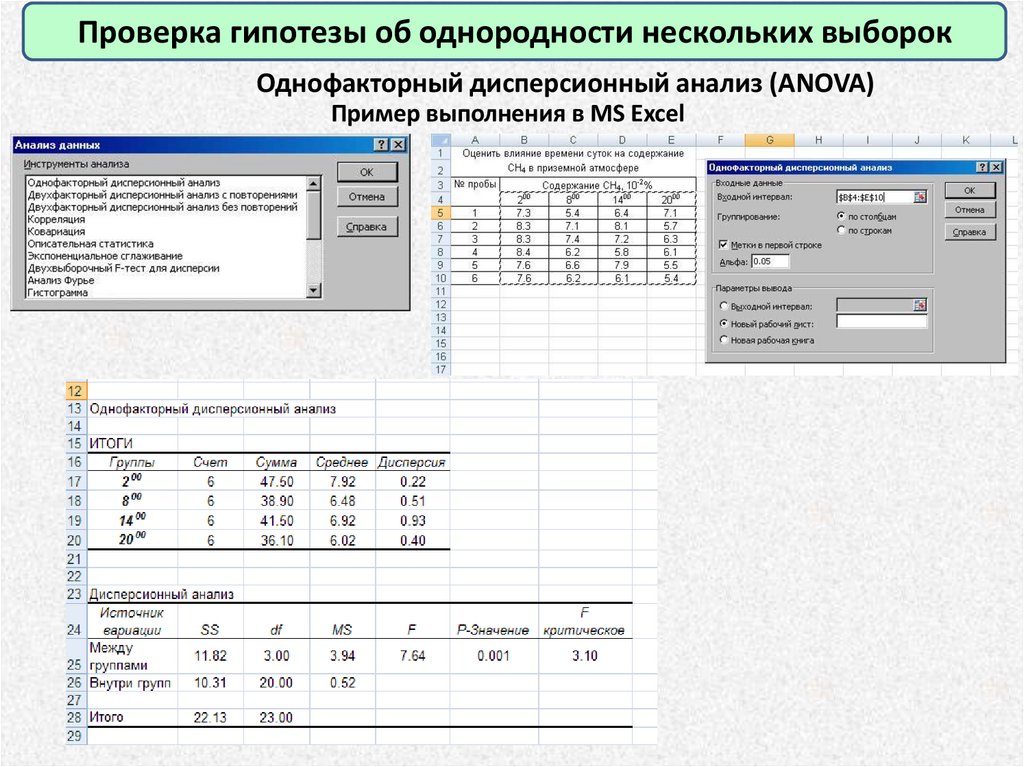
Task: Click Справка in the Анализ данных dialog
Action: 367,227
